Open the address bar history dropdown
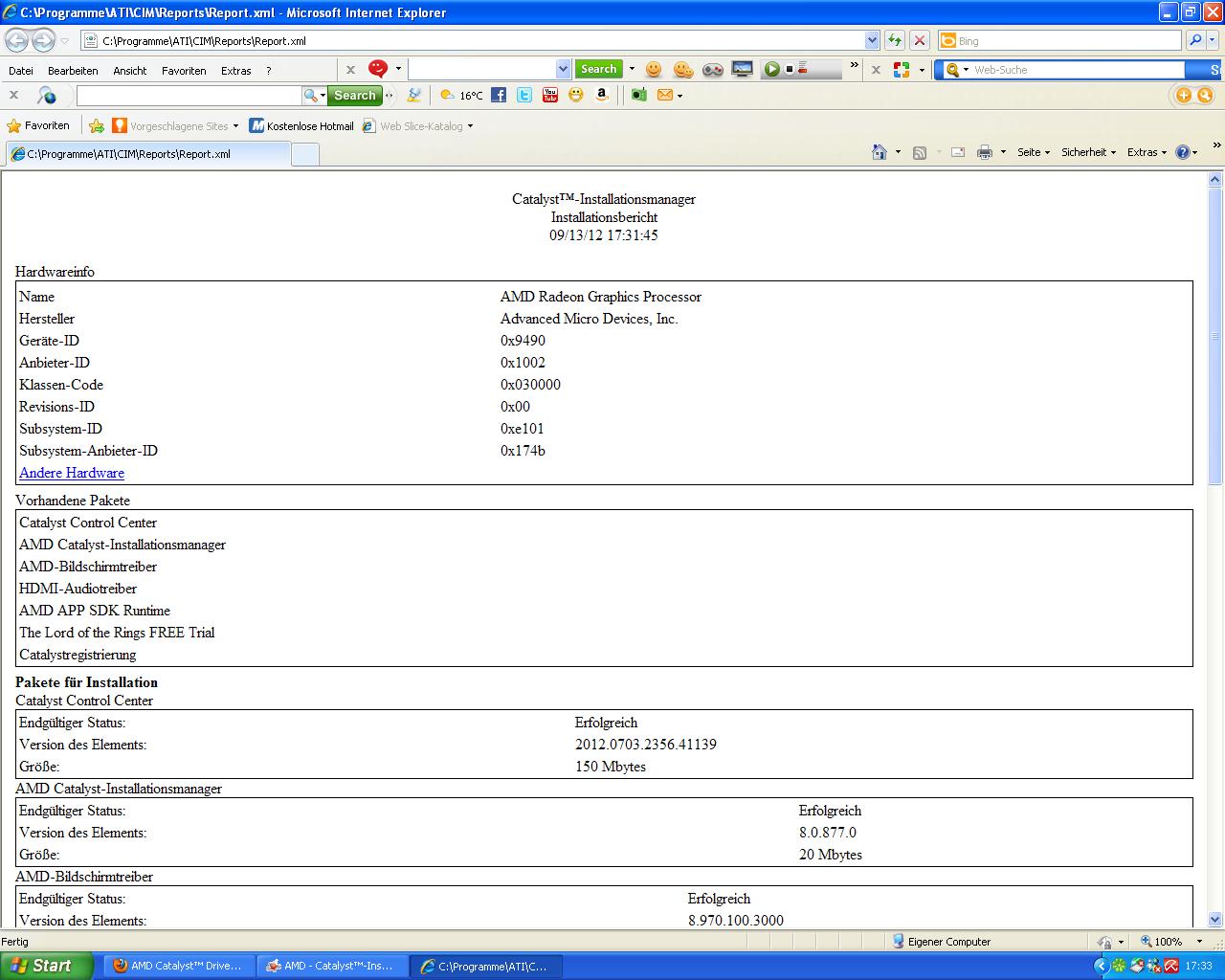Image resolution: width=1225 pixels, height=980 pixels. [x=872, y=40]
